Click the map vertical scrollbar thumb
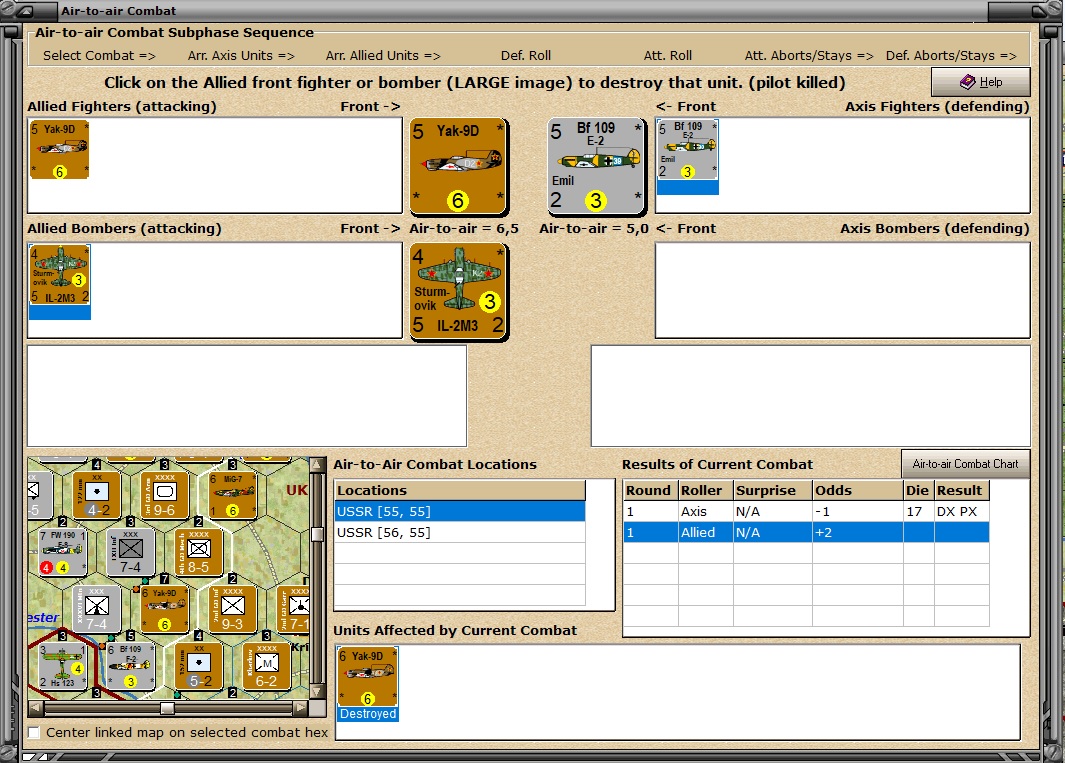Viewport: 1065px width, 763px height. pos(317,534)
